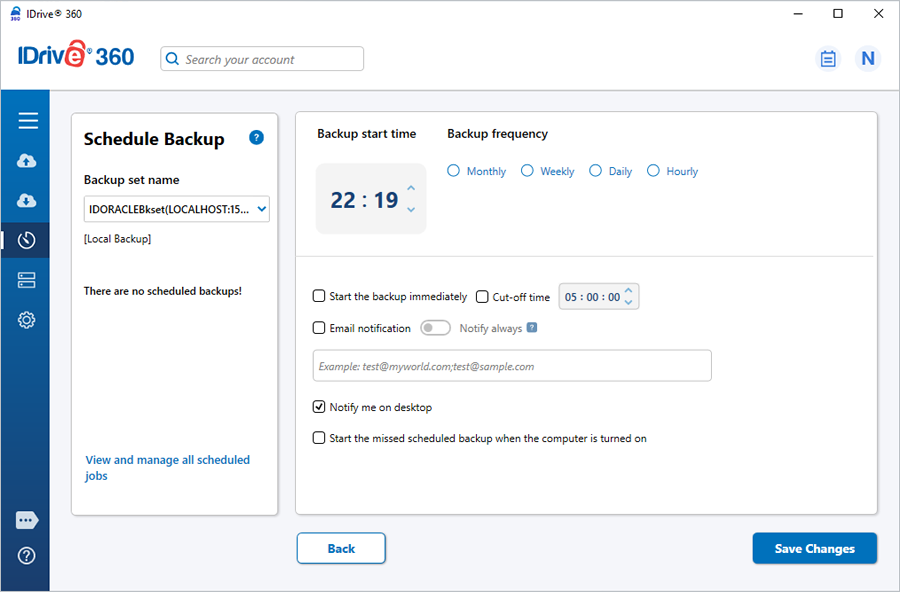Open the server/devices sidebar icon
This screenshot has width=900, height=592.
(27, 280)
